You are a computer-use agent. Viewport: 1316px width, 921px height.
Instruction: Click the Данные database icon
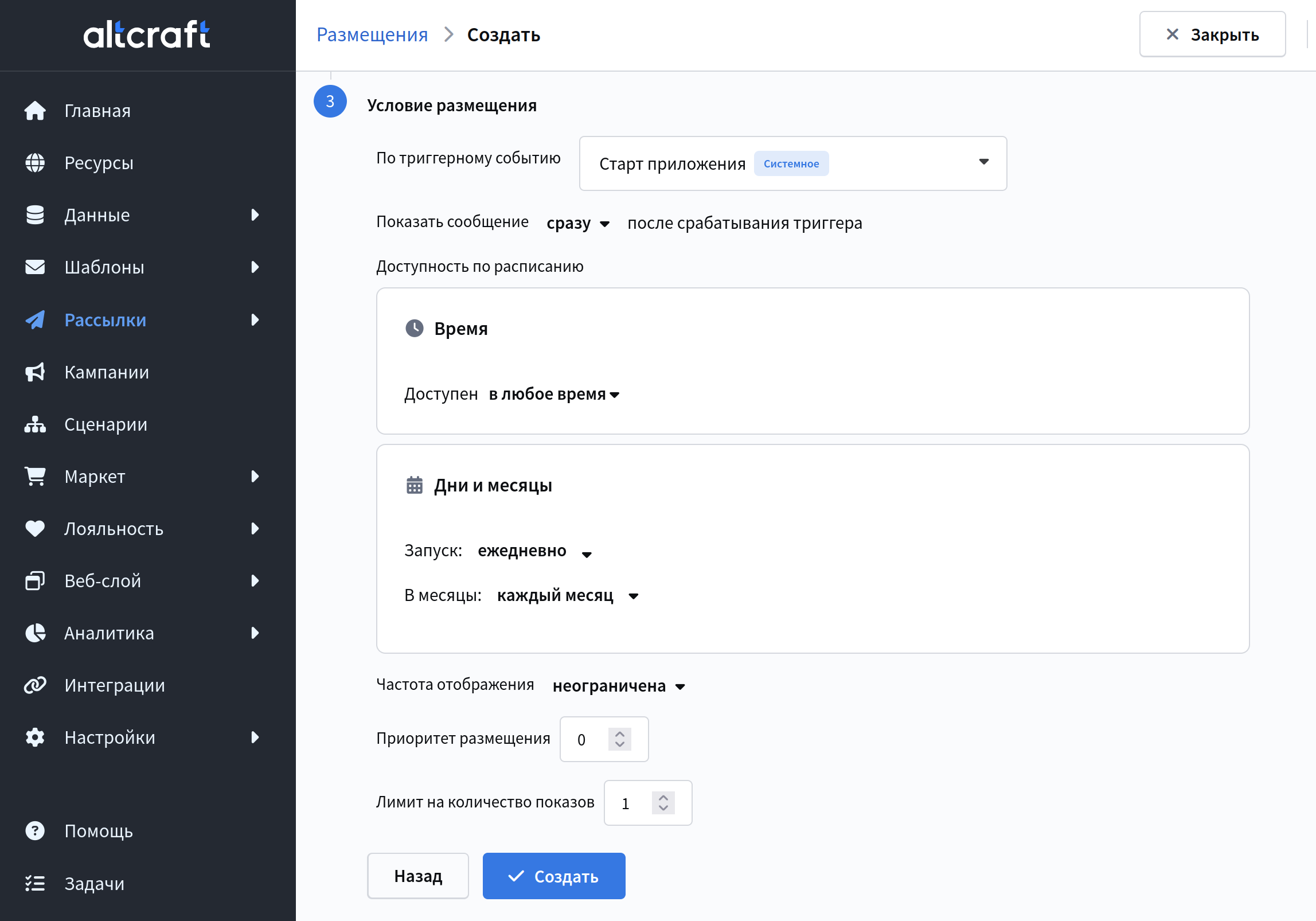click(35, 215)
